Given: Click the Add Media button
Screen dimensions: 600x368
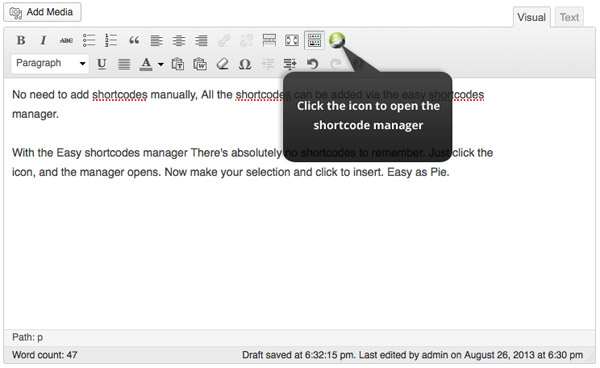Looking at the screenshot, I should [x=42, y=12].
